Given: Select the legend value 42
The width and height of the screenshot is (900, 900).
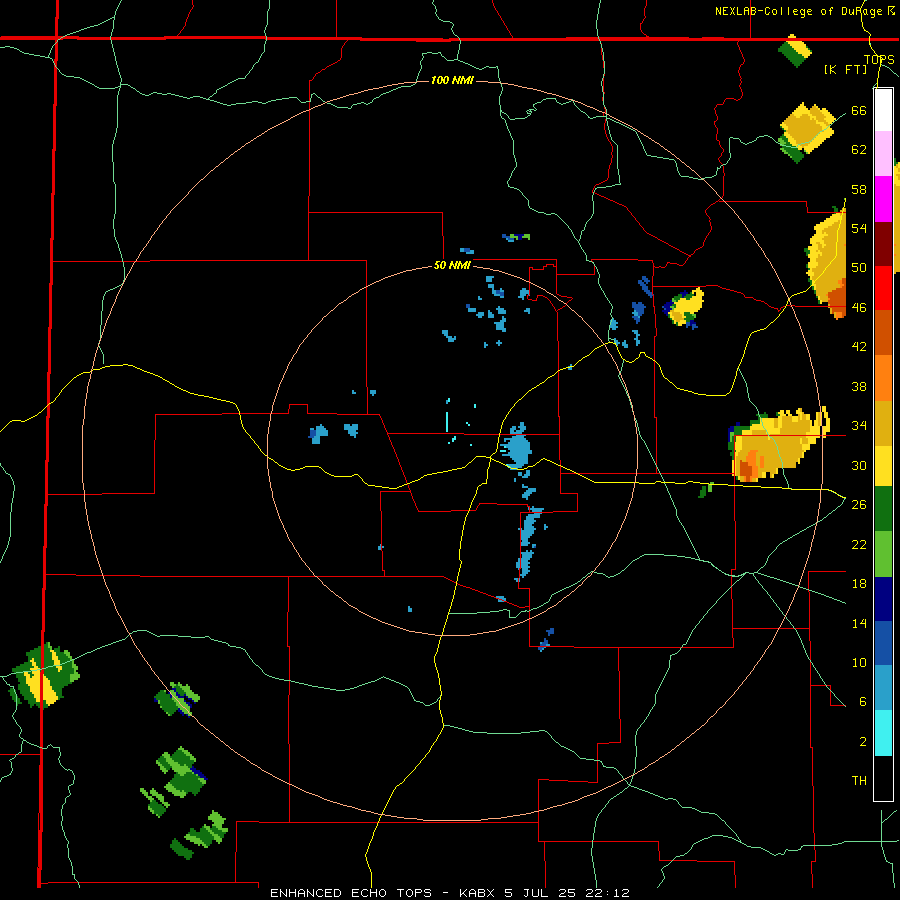Looking at the screenshot, I should click(x=859, y=347).
